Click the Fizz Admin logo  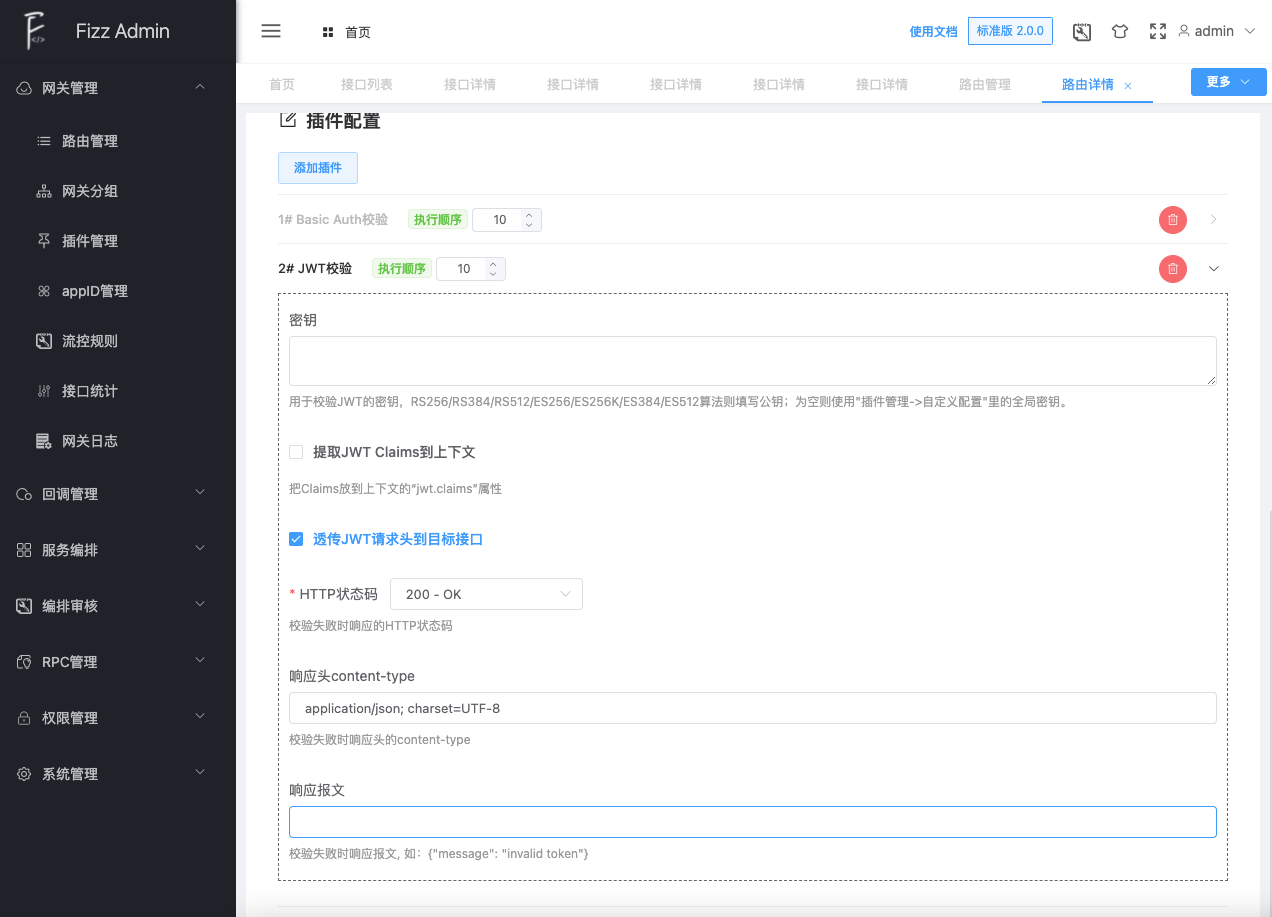[x=37, y=31]
